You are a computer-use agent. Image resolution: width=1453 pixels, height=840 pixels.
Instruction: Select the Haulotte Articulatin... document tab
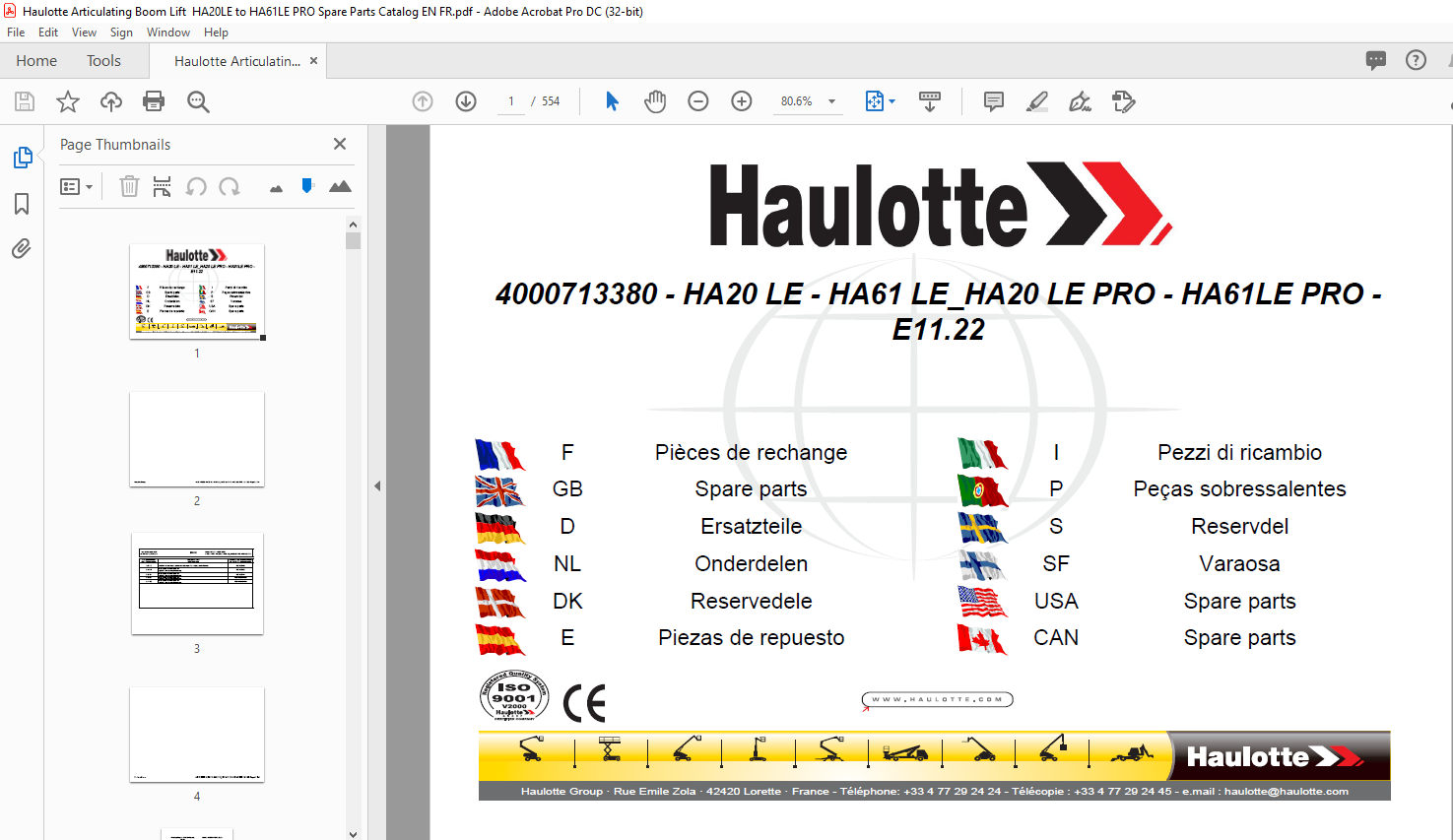(x=237, y=61)
